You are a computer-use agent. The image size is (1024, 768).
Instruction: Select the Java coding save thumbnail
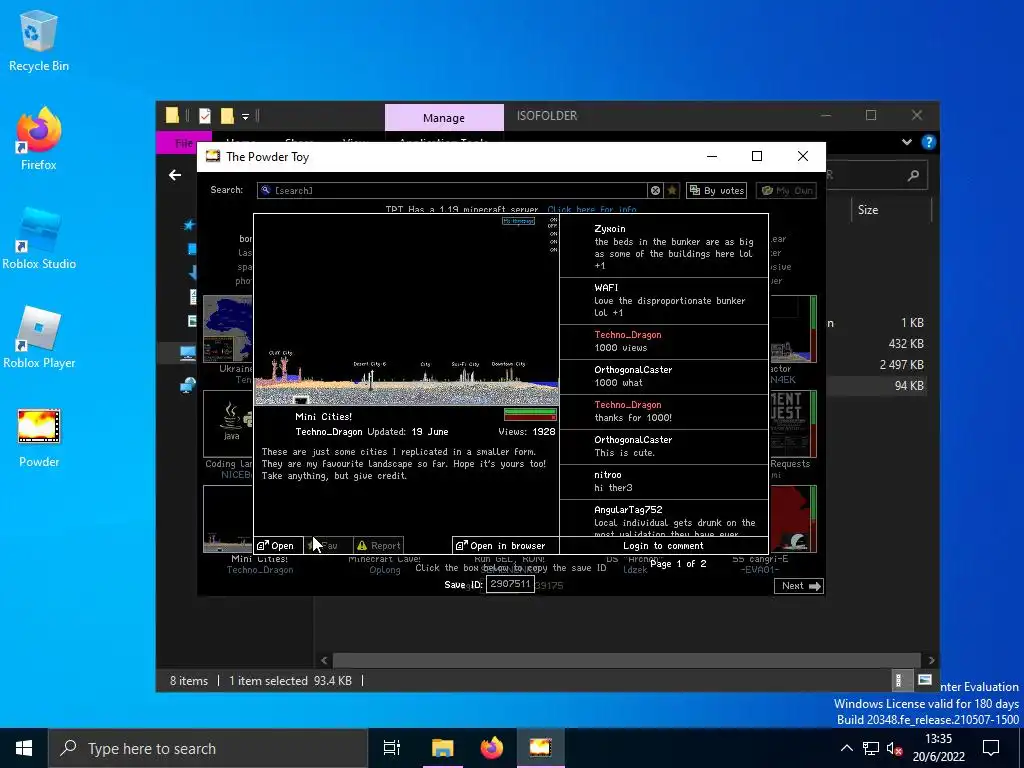point(228,424)
